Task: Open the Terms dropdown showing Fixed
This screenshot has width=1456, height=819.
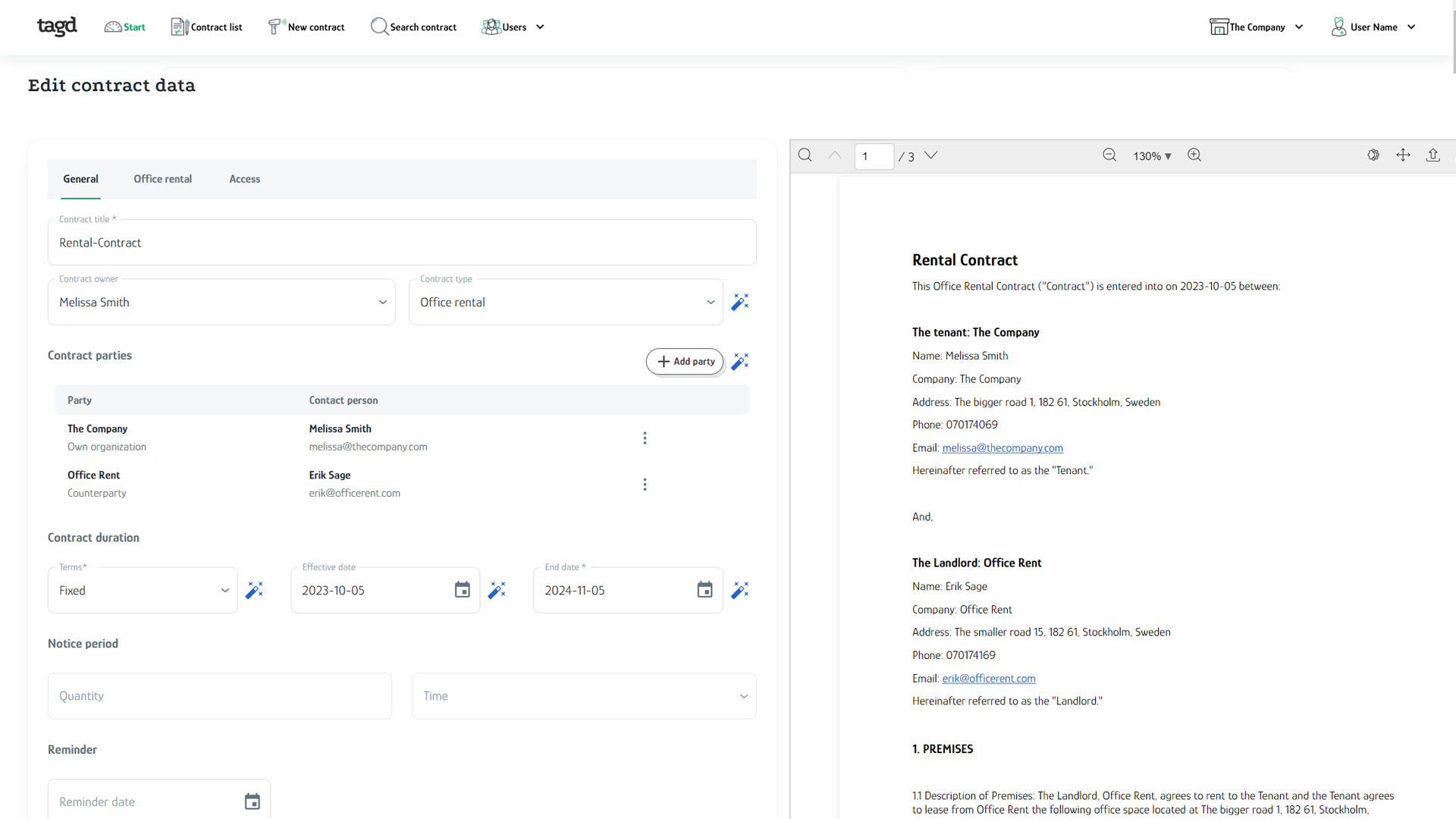Action: (143, 590)
